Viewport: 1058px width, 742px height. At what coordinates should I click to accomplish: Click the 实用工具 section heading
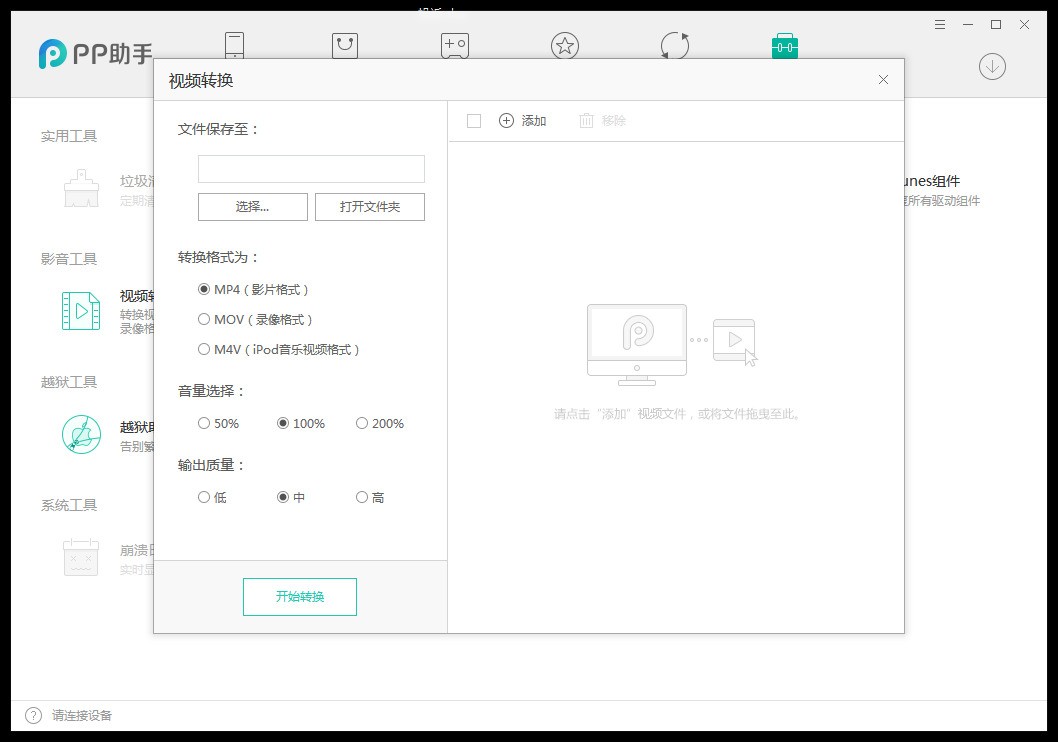pos(69,136)
